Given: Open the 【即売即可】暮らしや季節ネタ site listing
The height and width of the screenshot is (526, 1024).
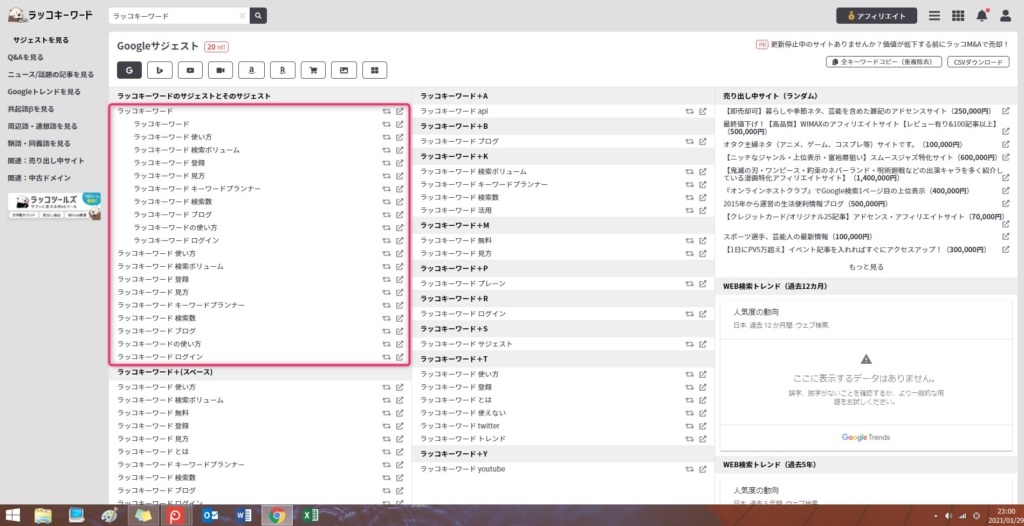Looking at the screenshot, I should point(857,111).
